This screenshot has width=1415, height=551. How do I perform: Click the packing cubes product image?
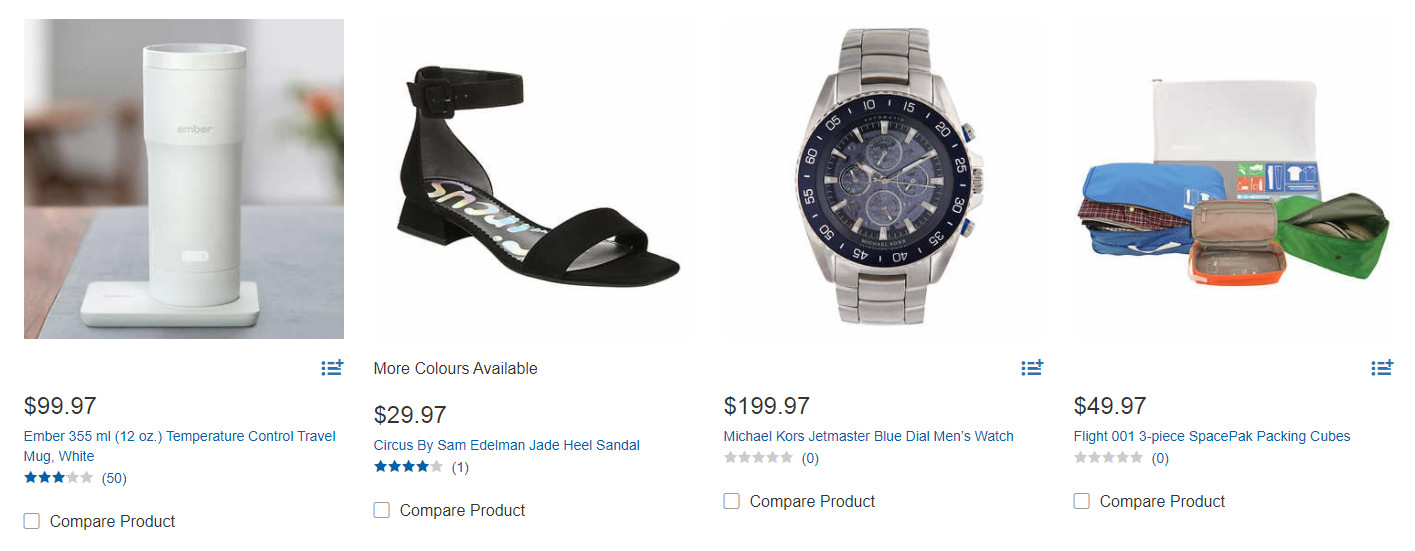tap(1234, 179)
